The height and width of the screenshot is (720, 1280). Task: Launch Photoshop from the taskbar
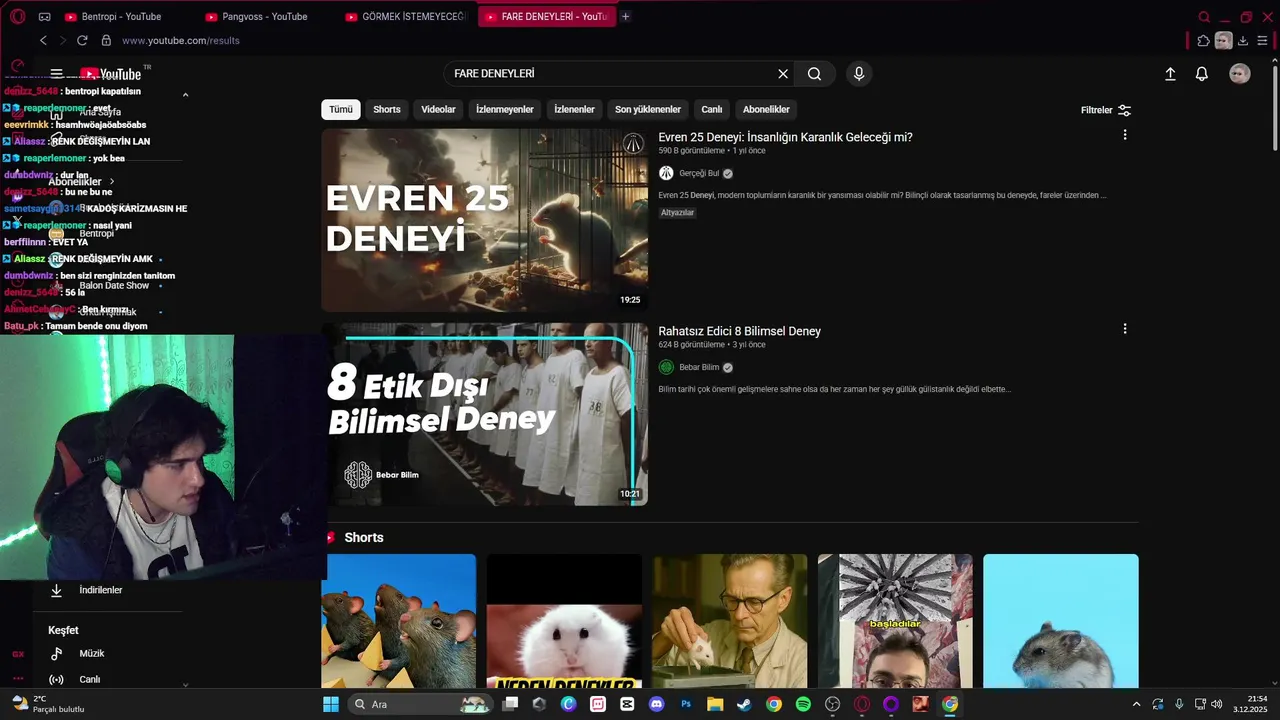click(686, 704)
